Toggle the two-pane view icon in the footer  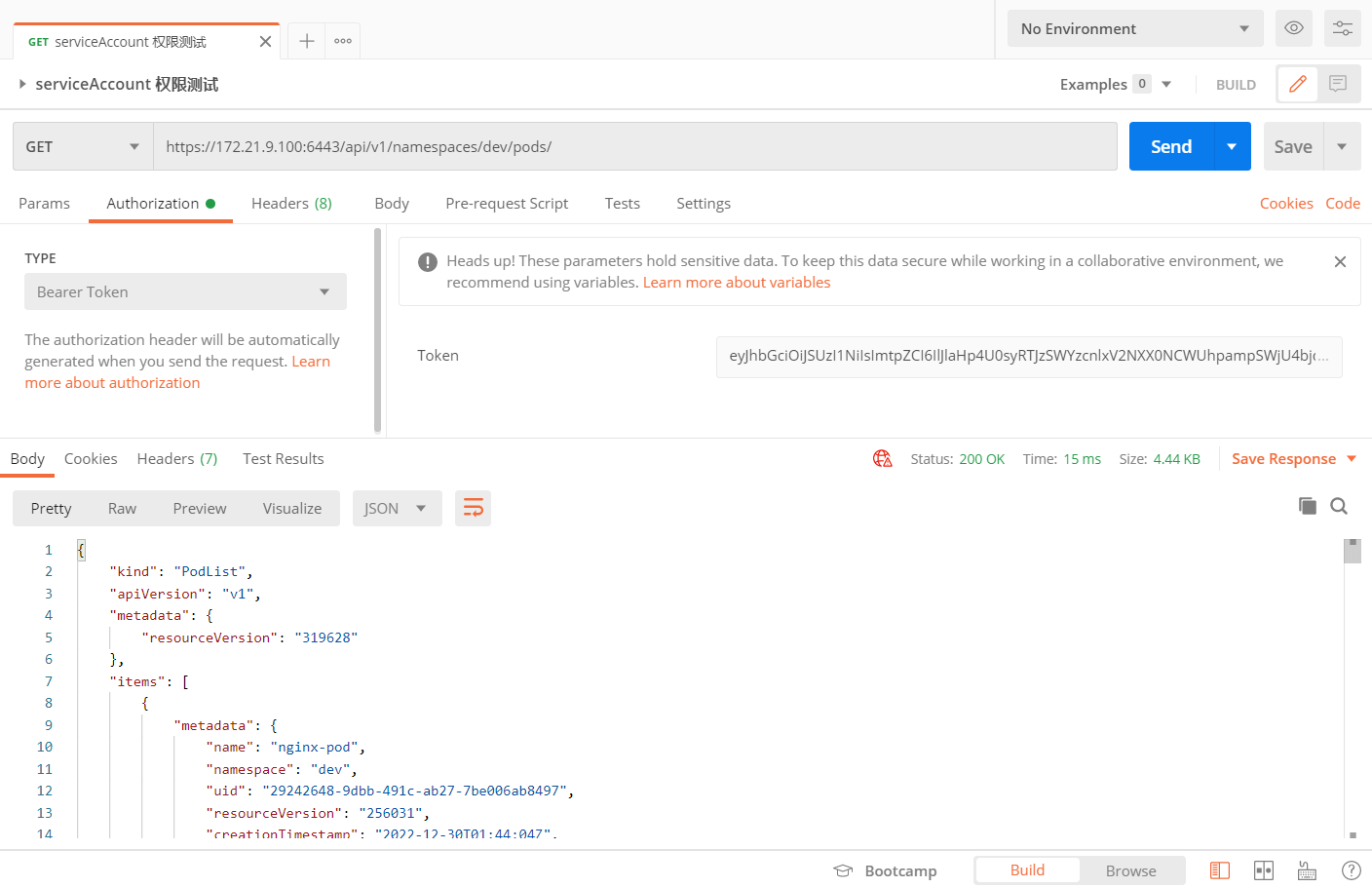1264,870
